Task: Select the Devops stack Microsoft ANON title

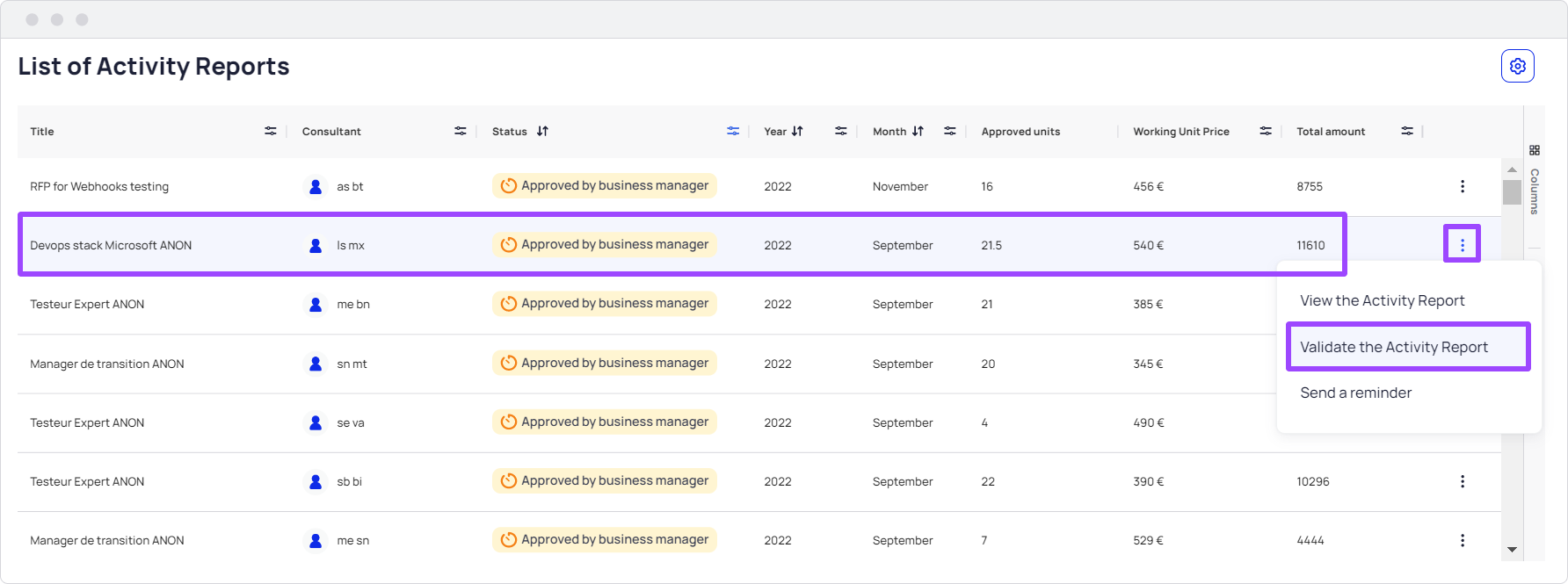Action: [x=111, y=245]
